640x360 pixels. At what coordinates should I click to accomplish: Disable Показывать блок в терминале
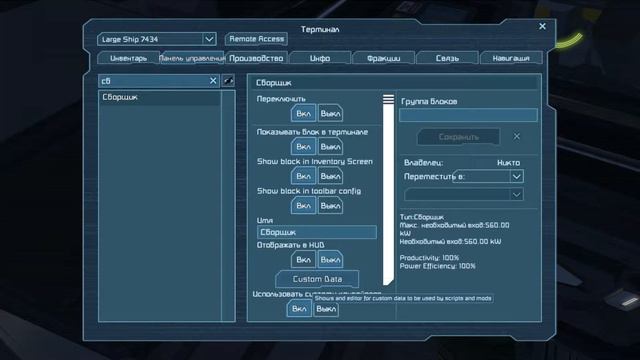coord(330,147)
